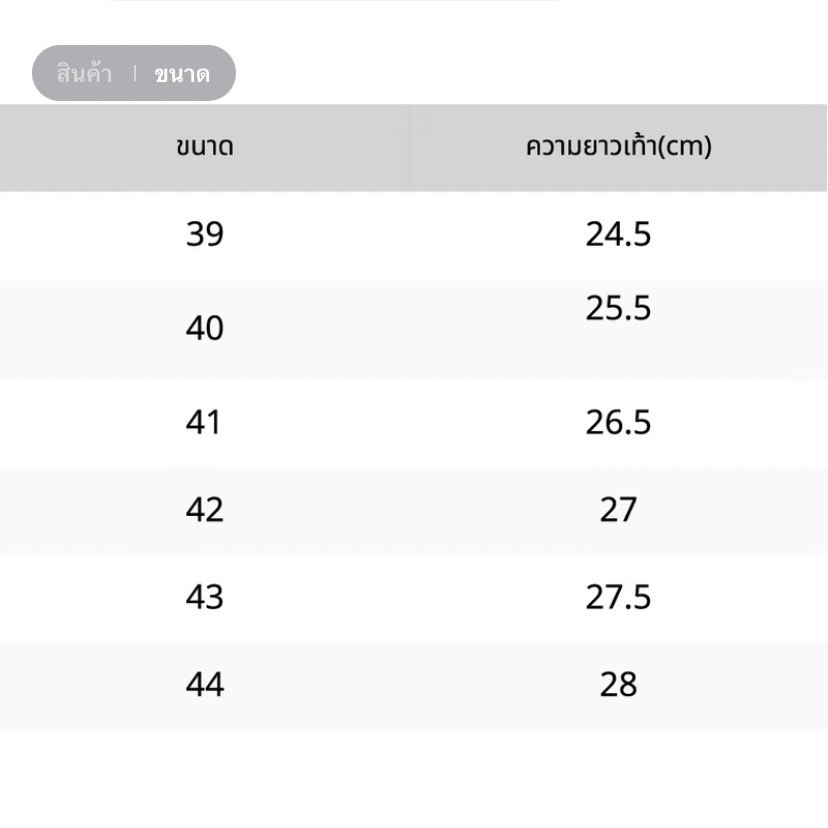Click the 27 foot length value
The width and height of the screenshot is (828, 828).
pyautogui.click(x=618, y=510)
